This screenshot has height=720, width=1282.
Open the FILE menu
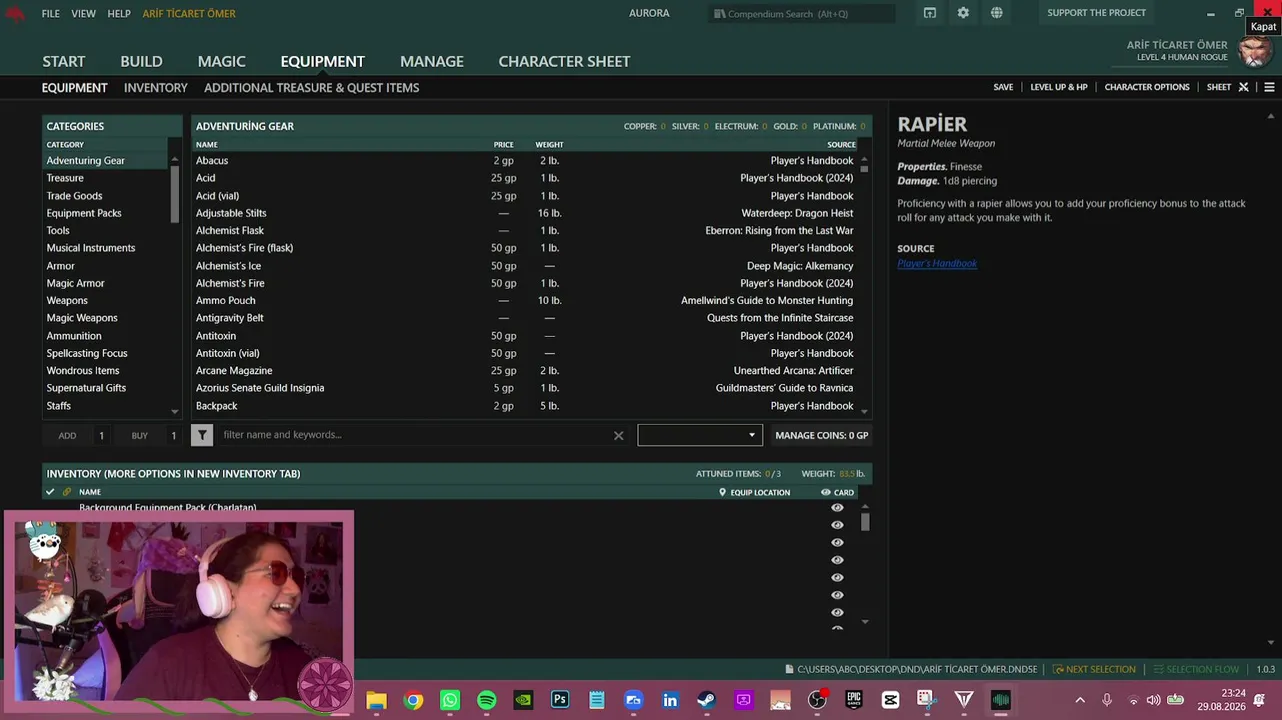51,14
